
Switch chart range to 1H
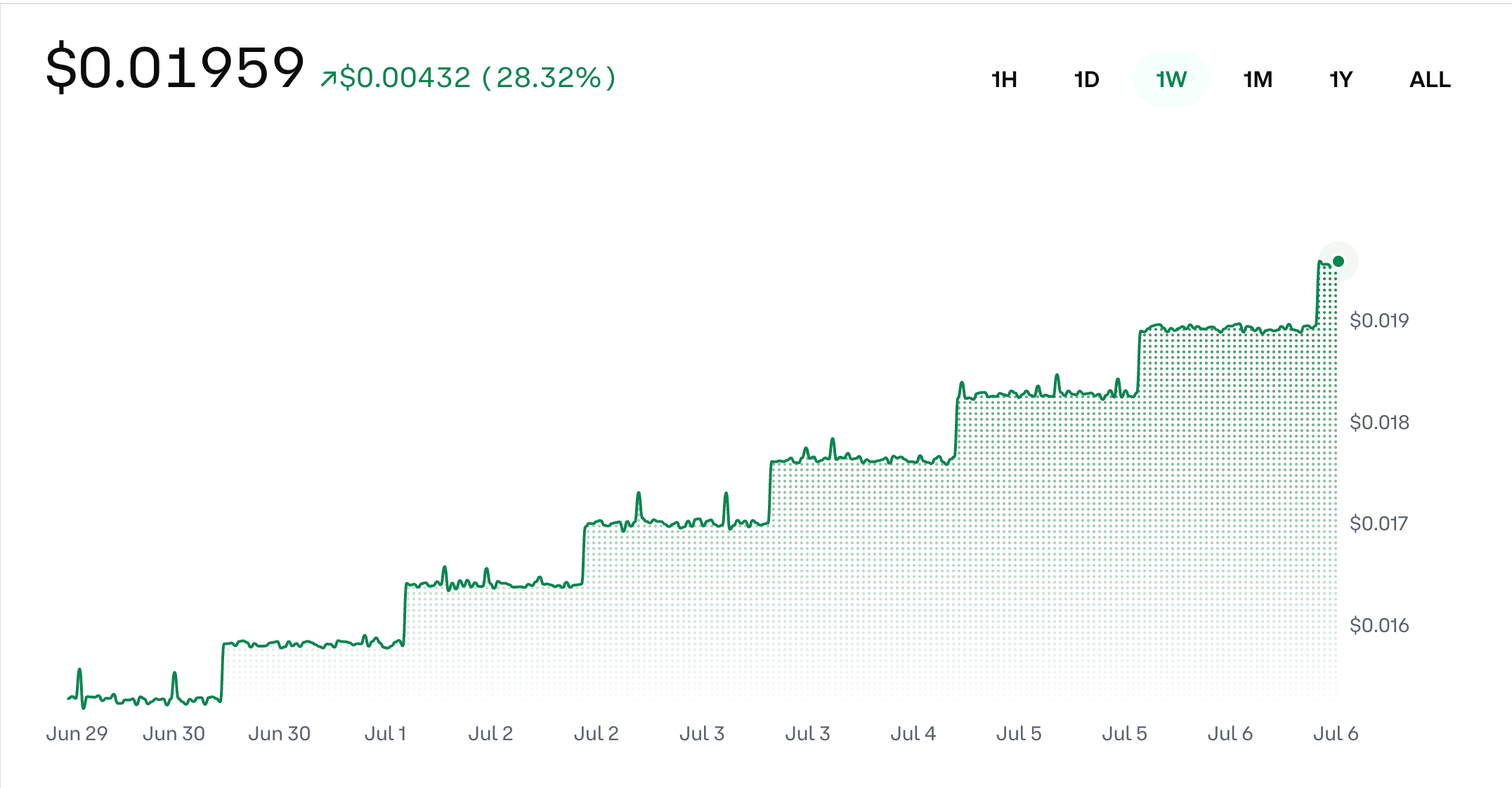pos(1004,79)
